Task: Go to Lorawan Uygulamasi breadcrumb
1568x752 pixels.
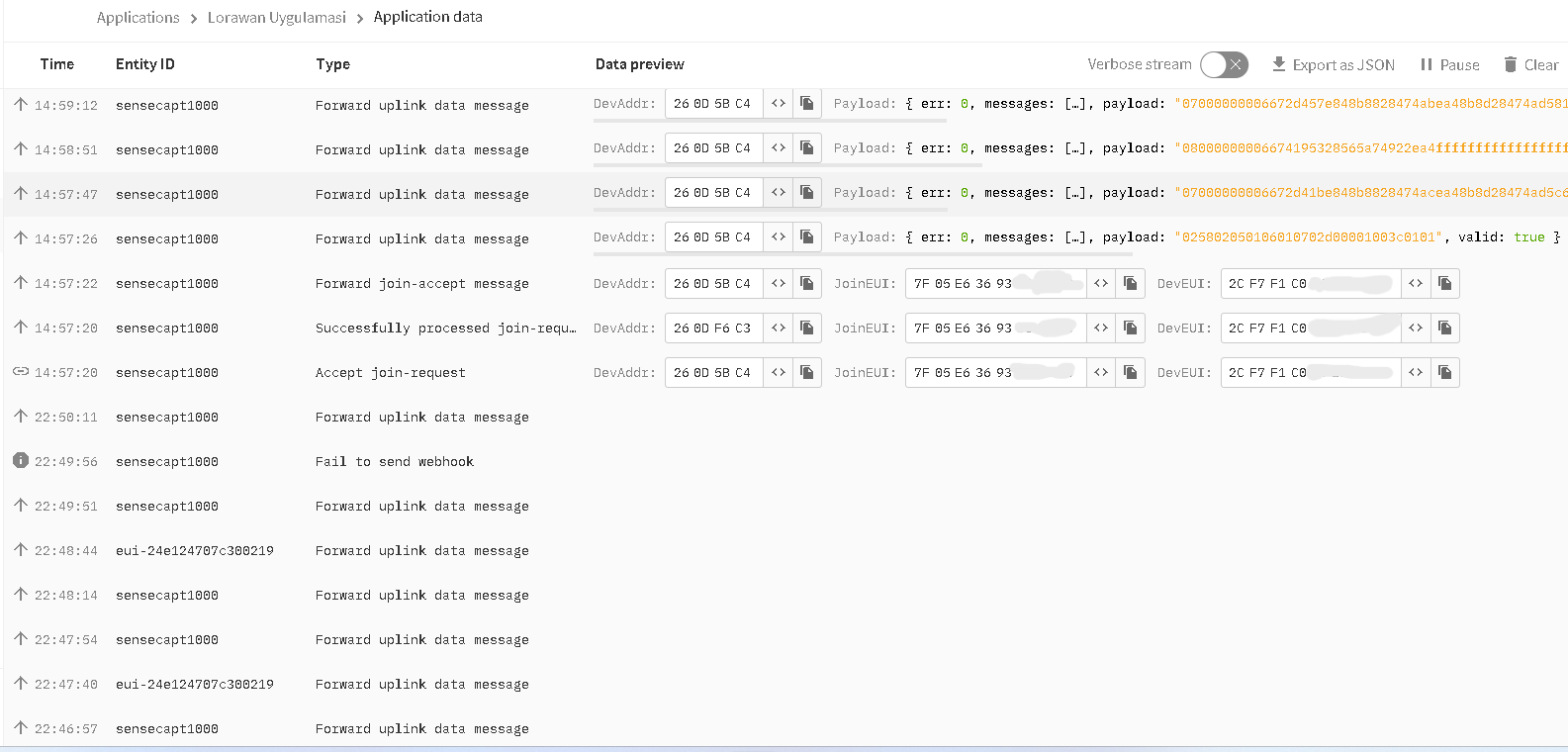Action: point(276,18)
